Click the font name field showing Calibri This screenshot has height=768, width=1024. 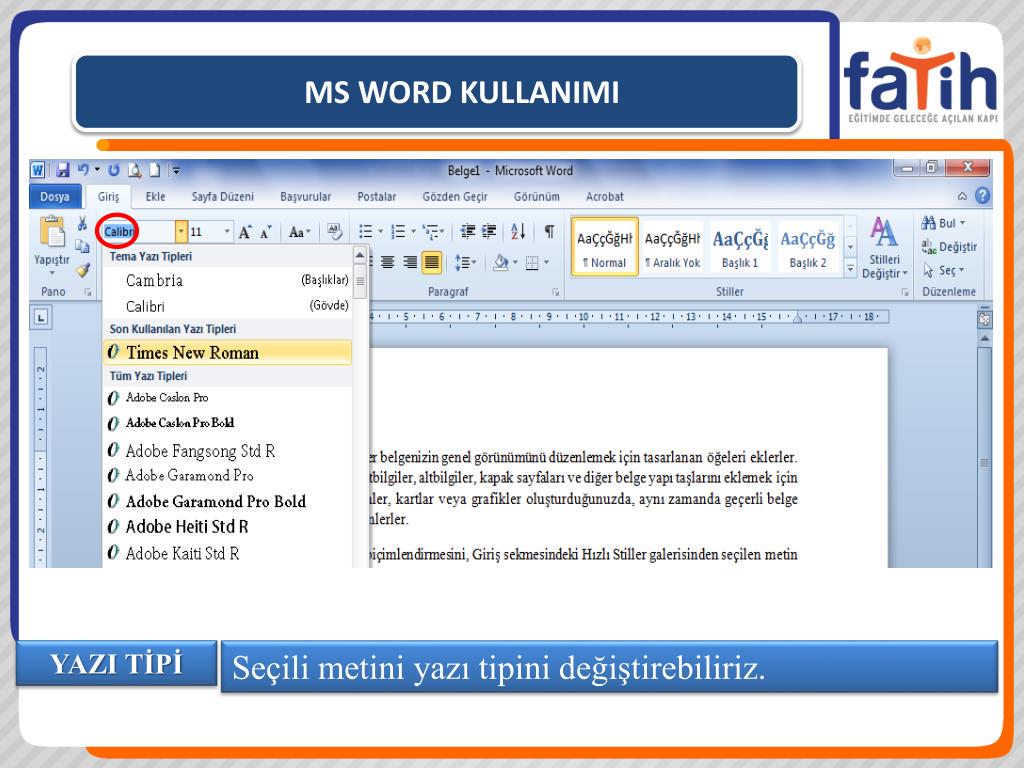(138, 232)
